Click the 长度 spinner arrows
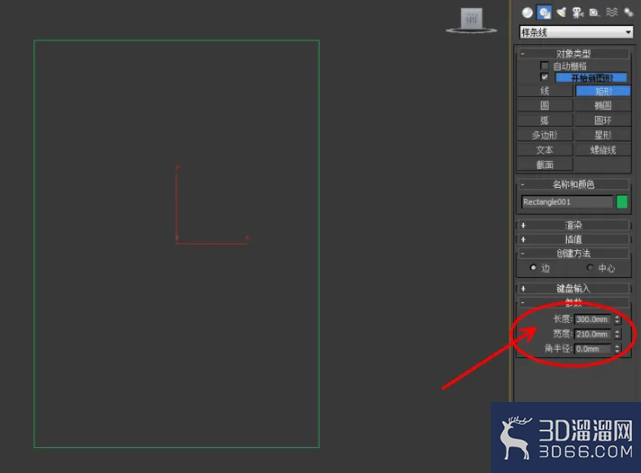The image size is (641, 473). (617, 319)
